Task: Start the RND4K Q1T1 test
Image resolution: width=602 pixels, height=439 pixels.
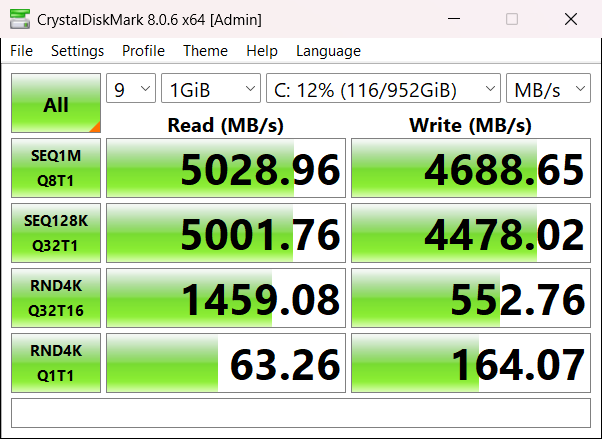Action: [56, 363]
